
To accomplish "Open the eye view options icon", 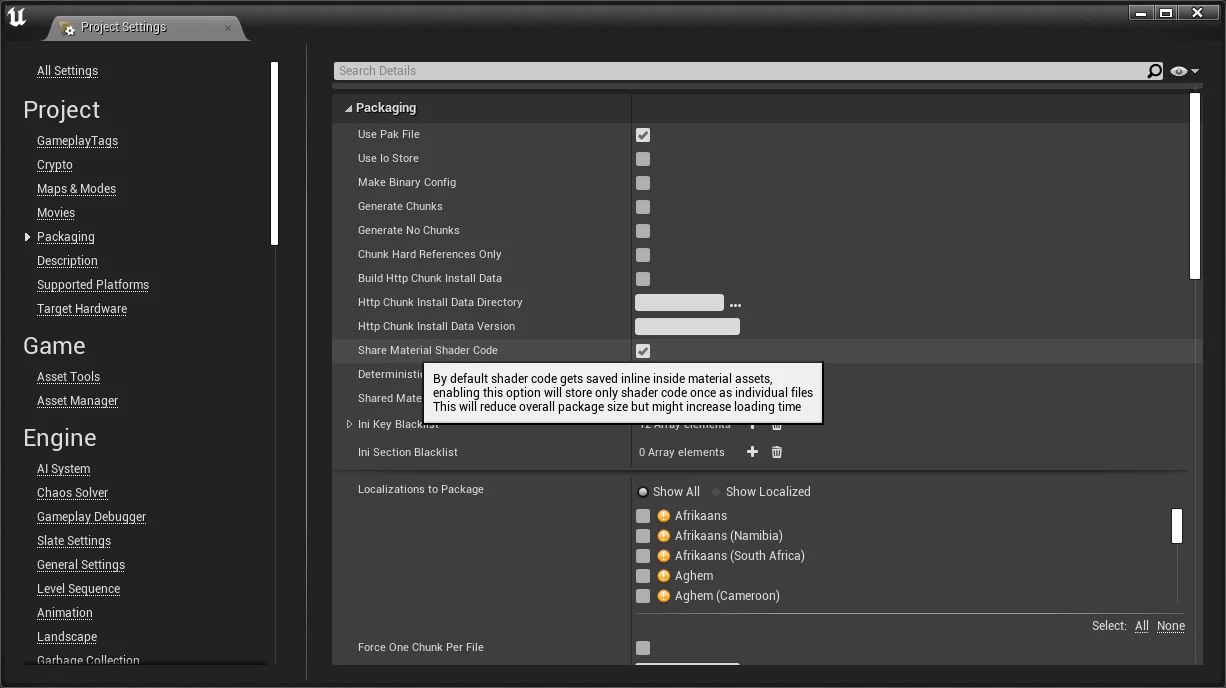I will tap(1179, 71).
